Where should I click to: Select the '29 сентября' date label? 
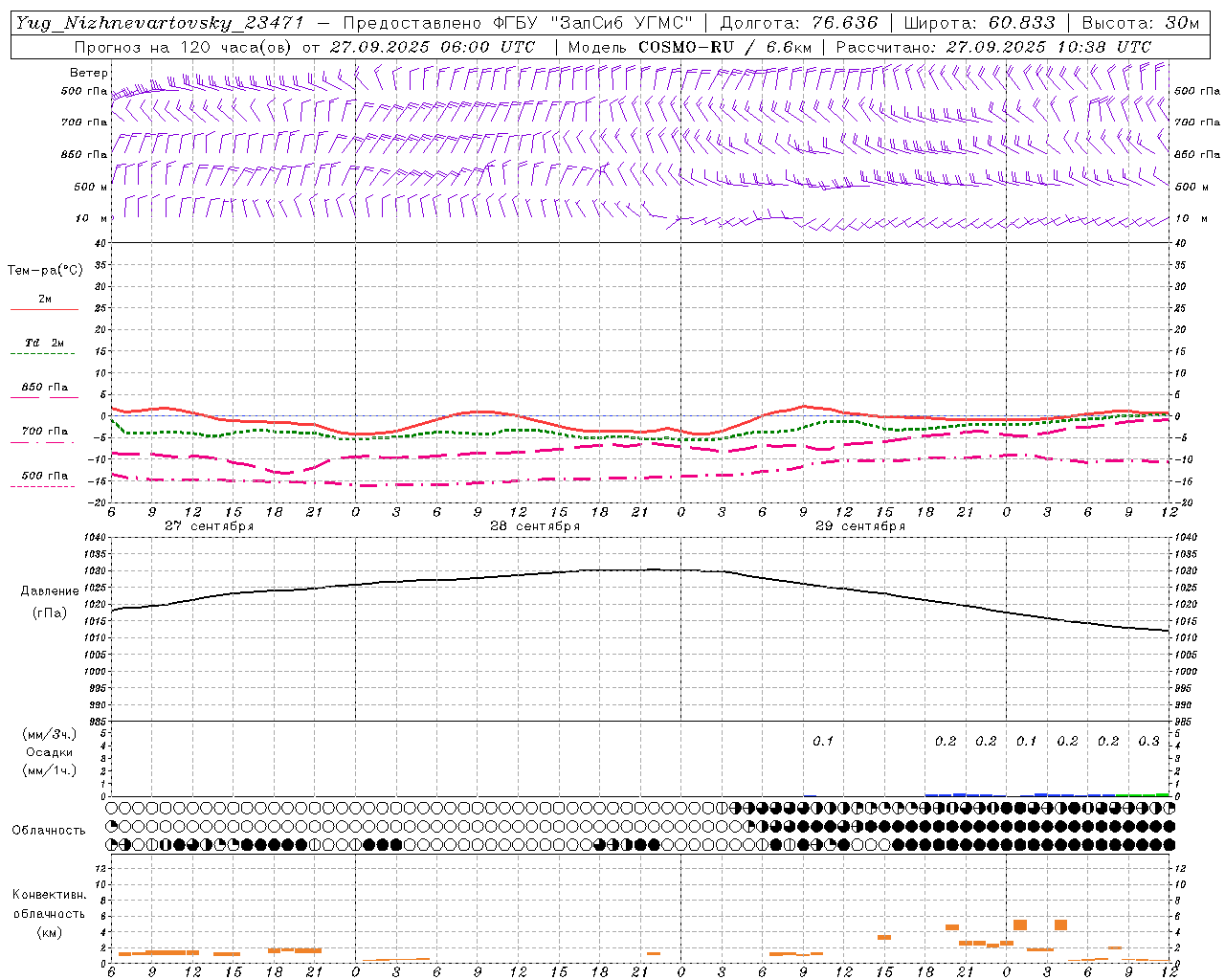pyautogui.click(x=860, y=526)
